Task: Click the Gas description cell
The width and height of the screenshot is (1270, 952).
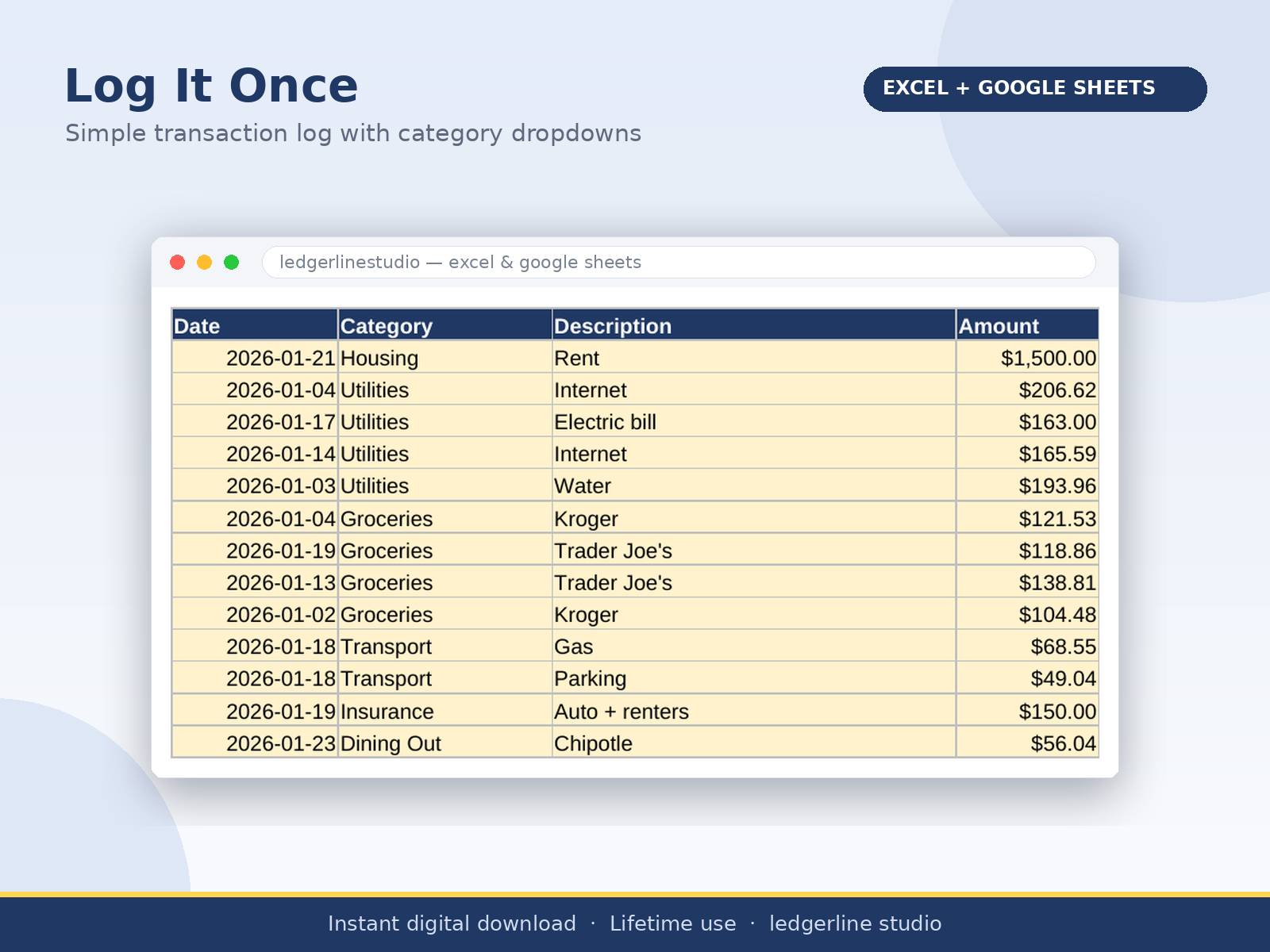Action: tap(754, 646)
